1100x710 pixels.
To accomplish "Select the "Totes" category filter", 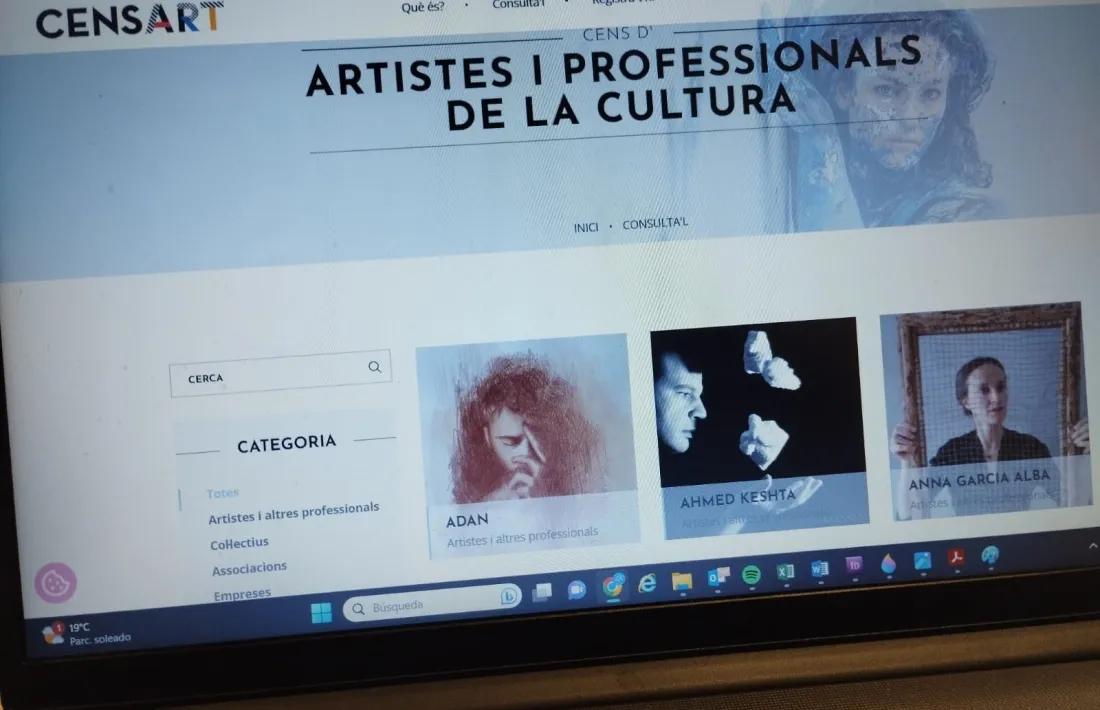I will 222,492.
